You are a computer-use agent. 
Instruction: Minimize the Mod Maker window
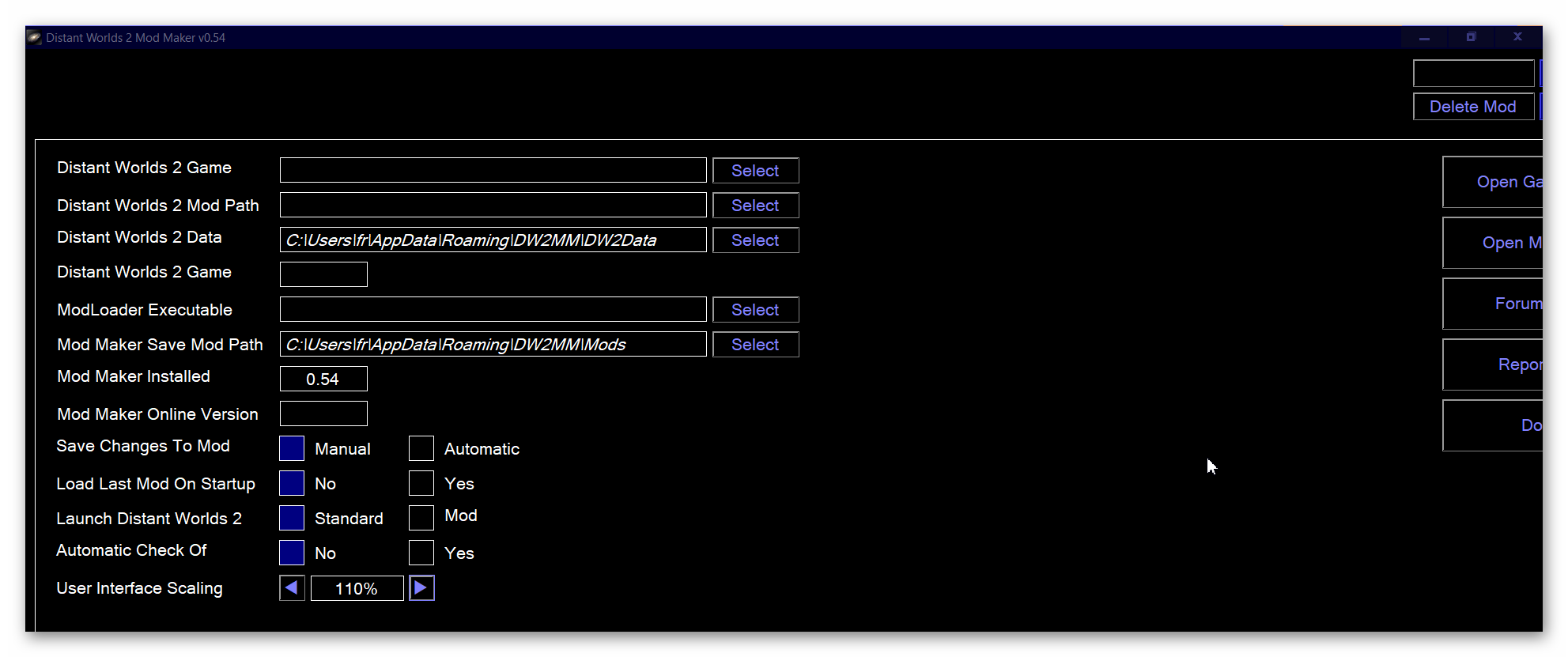(1424, 37)
